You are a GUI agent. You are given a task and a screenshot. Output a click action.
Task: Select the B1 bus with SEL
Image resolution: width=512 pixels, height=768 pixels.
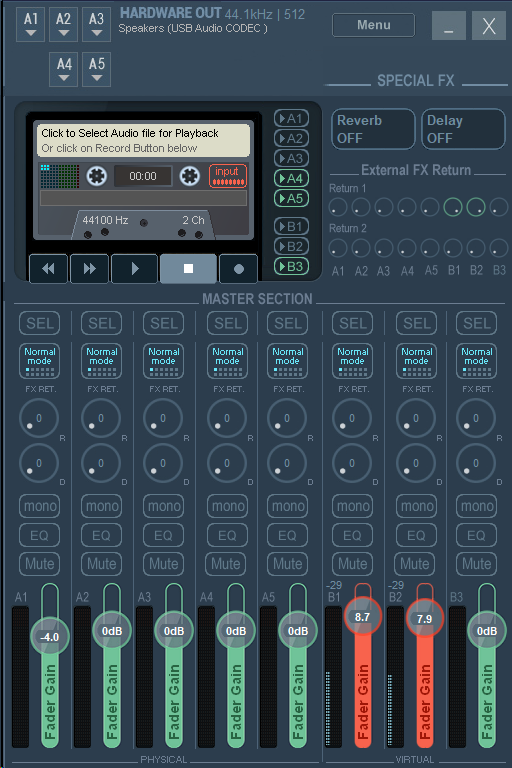353,323
